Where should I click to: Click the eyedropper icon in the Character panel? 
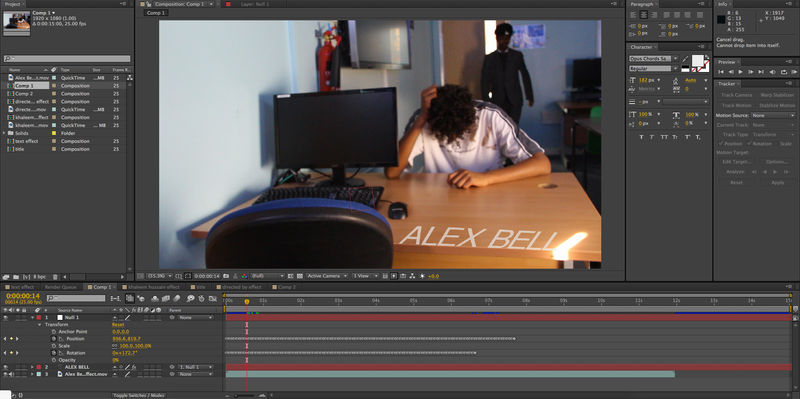[x=685, y=58]
